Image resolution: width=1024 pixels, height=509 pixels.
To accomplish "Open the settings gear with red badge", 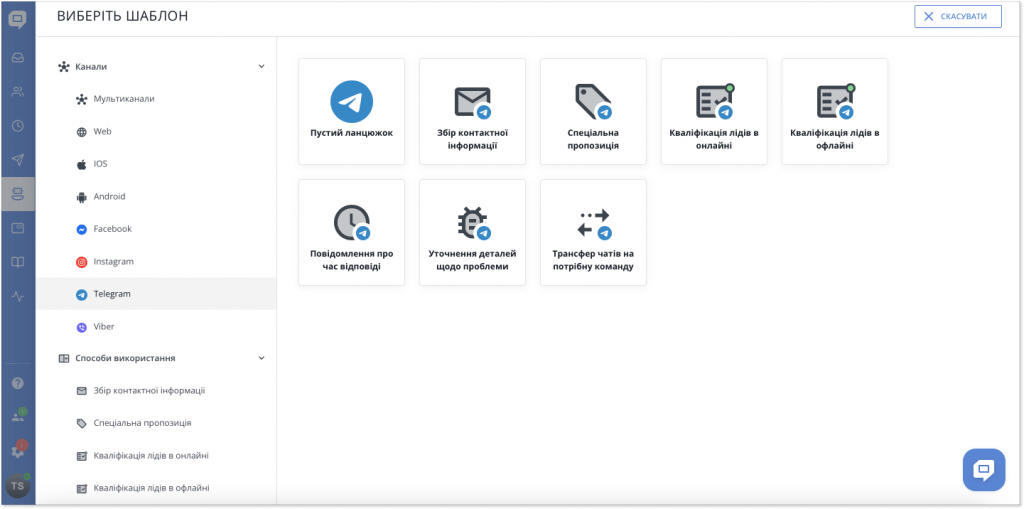I will [18, 451].
